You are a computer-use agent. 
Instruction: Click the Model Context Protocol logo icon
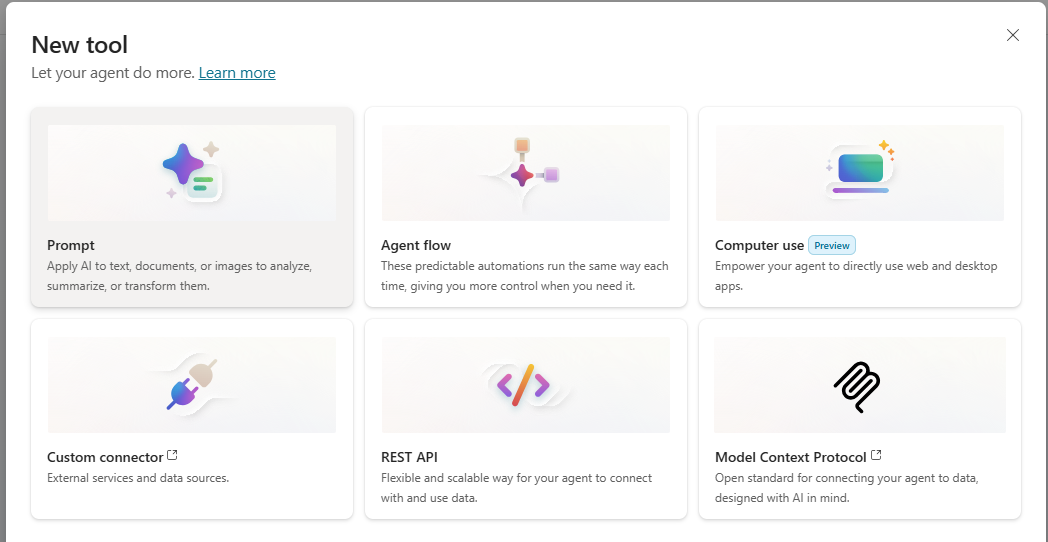tap(856, 385)
